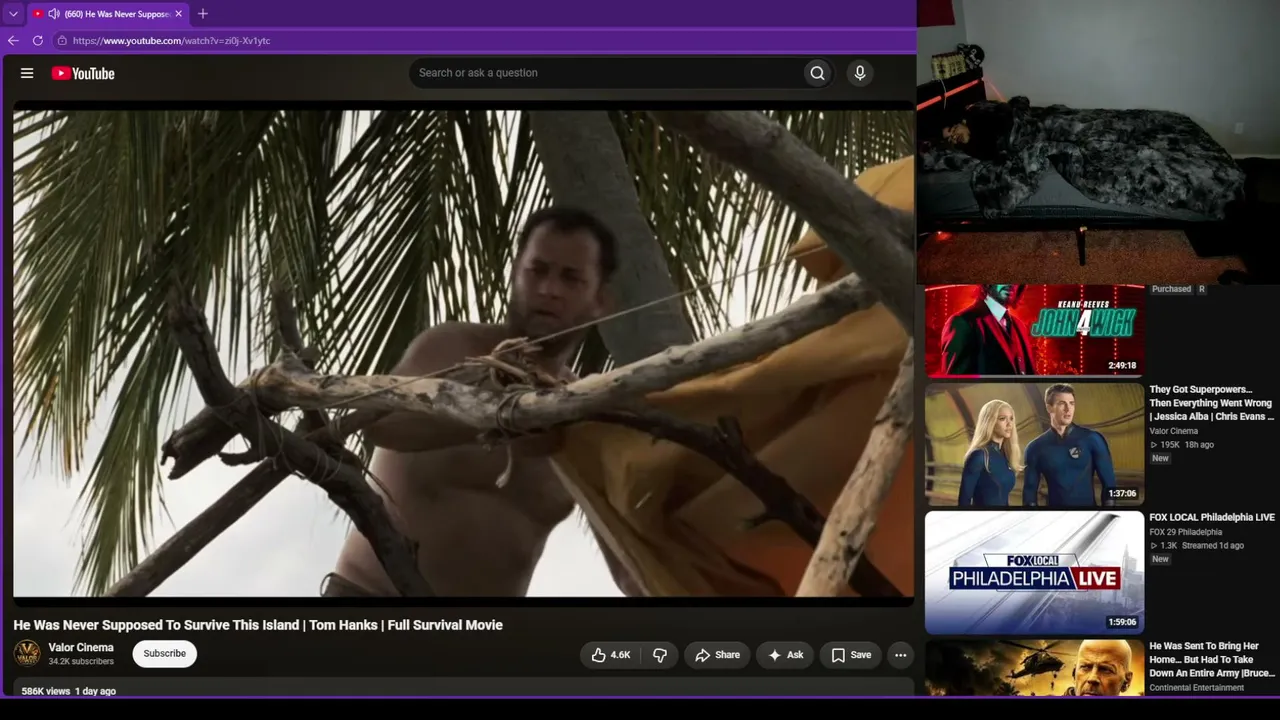Click the '586K views 1 day ago' description text
This screenshot has height=720, width=1280.
point(69,691)
